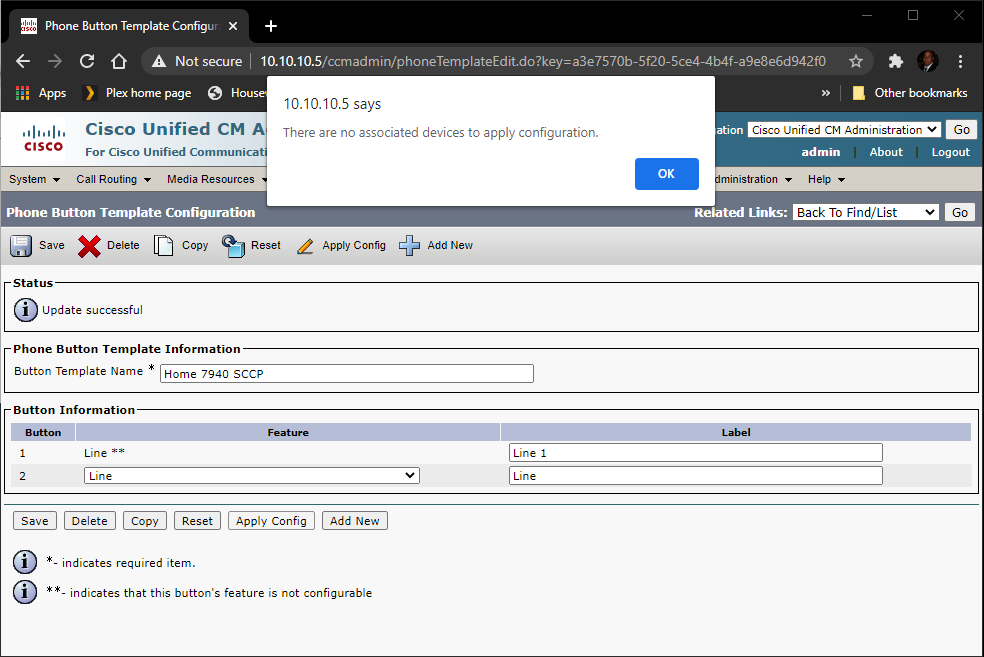Show hidden bookmarks with the chevron
984x657 pixels.
click(x=826, y=93)
